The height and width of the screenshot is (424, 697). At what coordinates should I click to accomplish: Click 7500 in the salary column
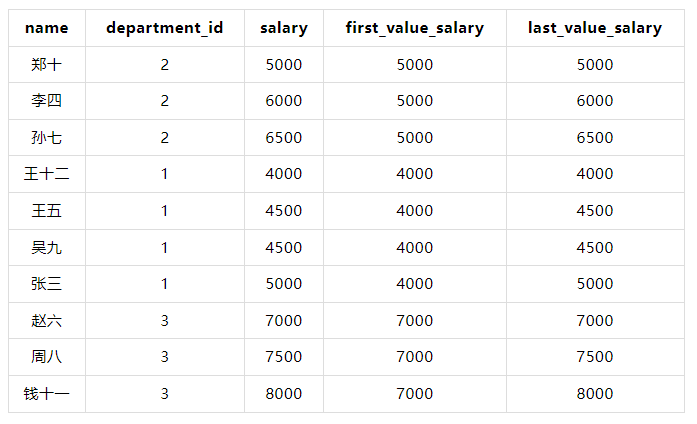283,357
